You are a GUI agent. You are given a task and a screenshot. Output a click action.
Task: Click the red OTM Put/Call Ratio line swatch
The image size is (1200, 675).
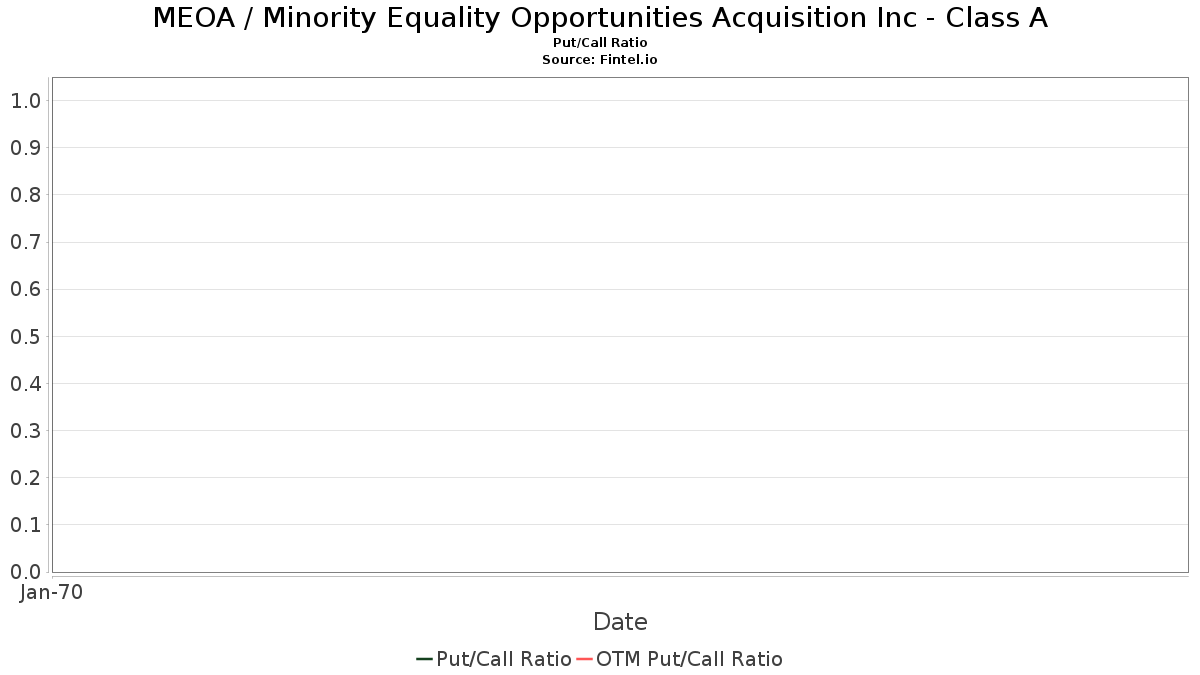click(584, 659)
